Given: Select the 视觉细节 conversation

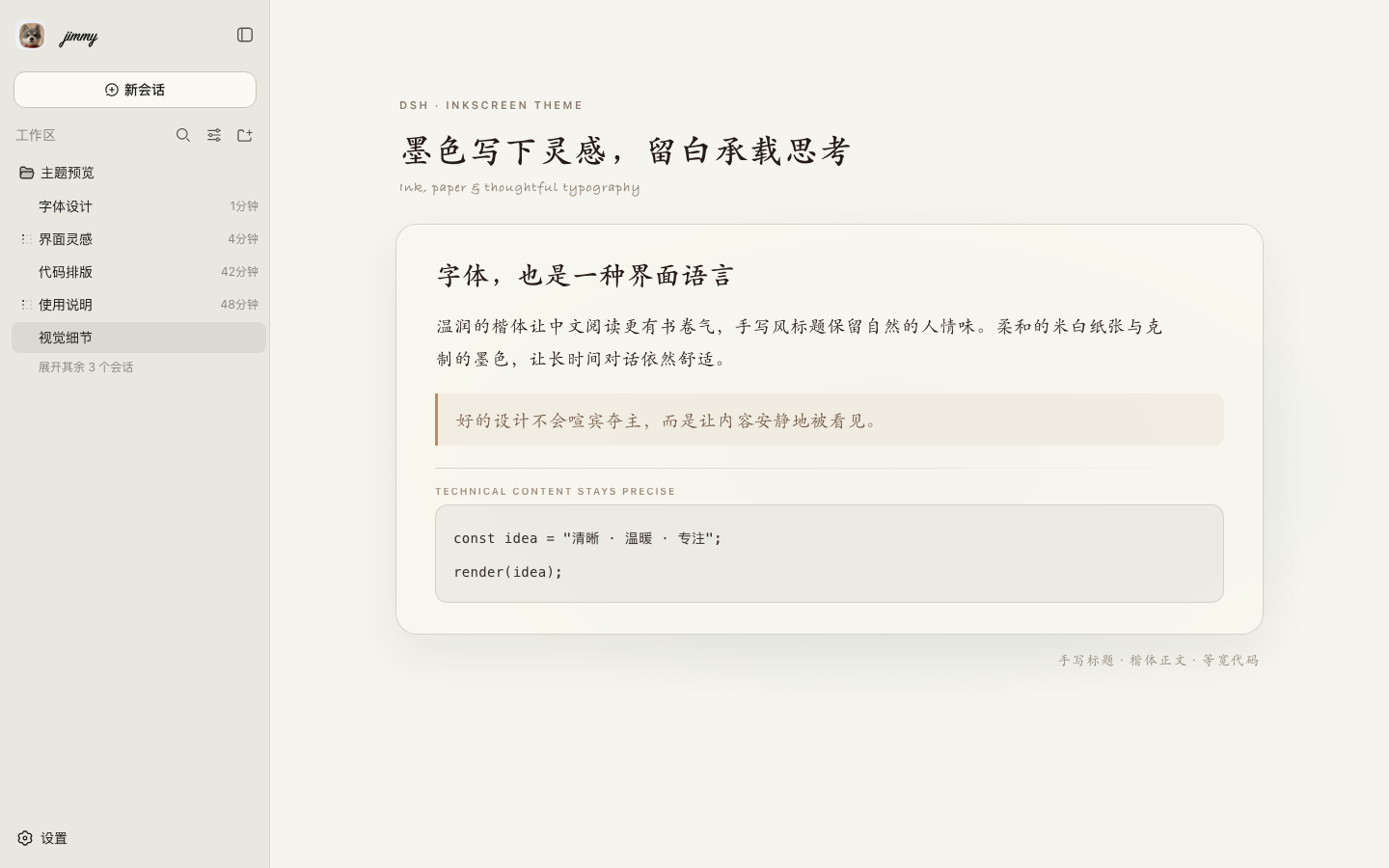Looking at the screenshot, I should 139,338.
